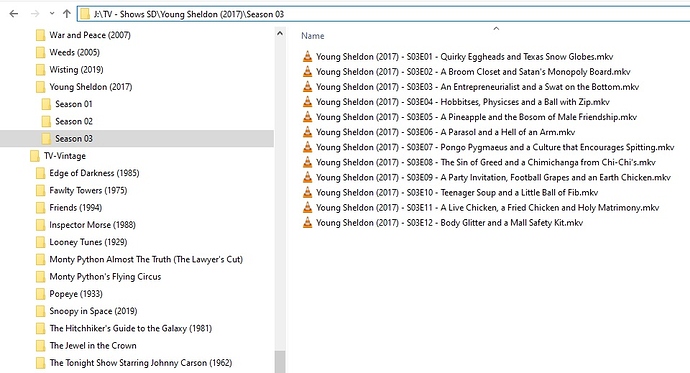Click folder icon beside Wisting (2019)
Image resolution: width=690 pixels, height=373 pixels.
point(40,69)
